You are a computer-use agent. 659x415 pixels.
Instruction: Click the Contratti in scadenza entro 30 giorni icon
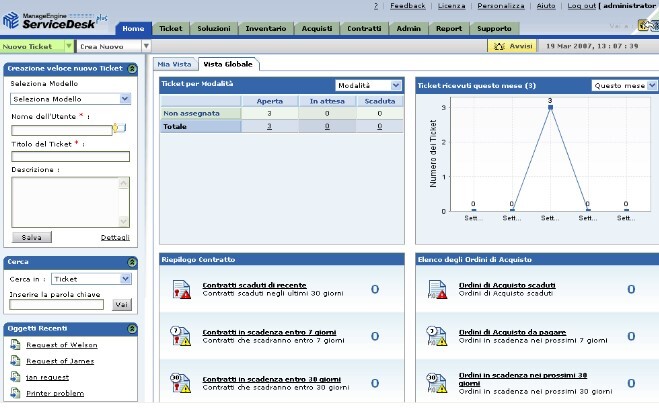(x=181, y=383)
